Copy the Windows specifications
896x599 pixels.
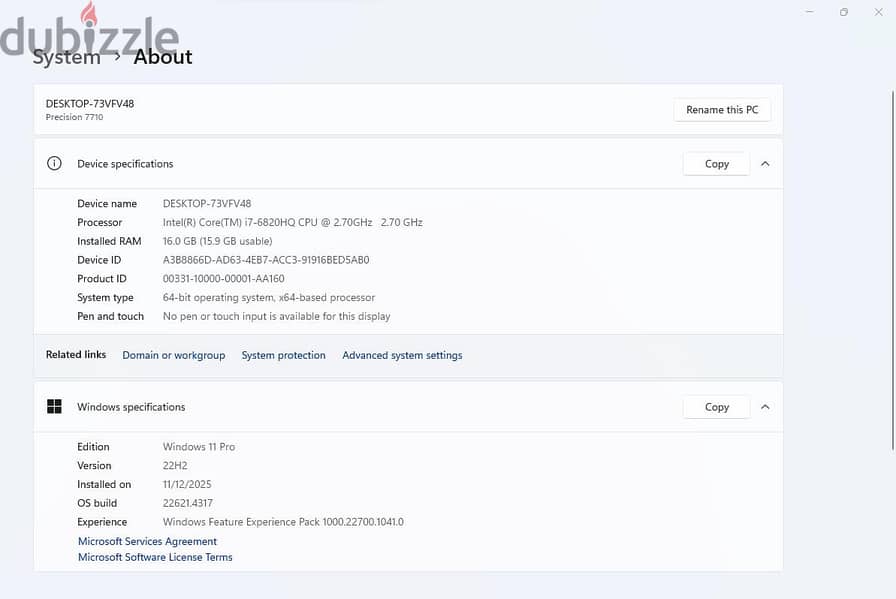(717, 407)
